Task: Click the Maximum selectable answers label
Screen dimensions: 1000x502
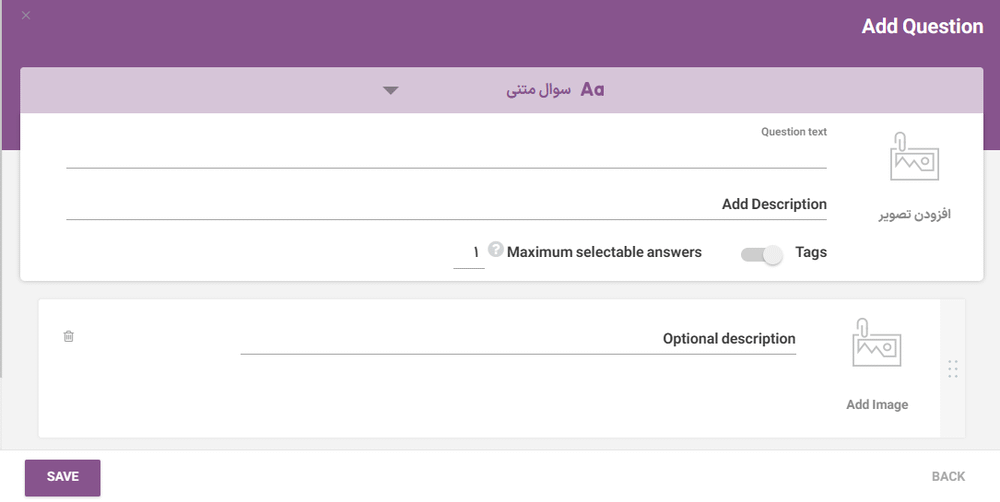Action: [604, 253]
